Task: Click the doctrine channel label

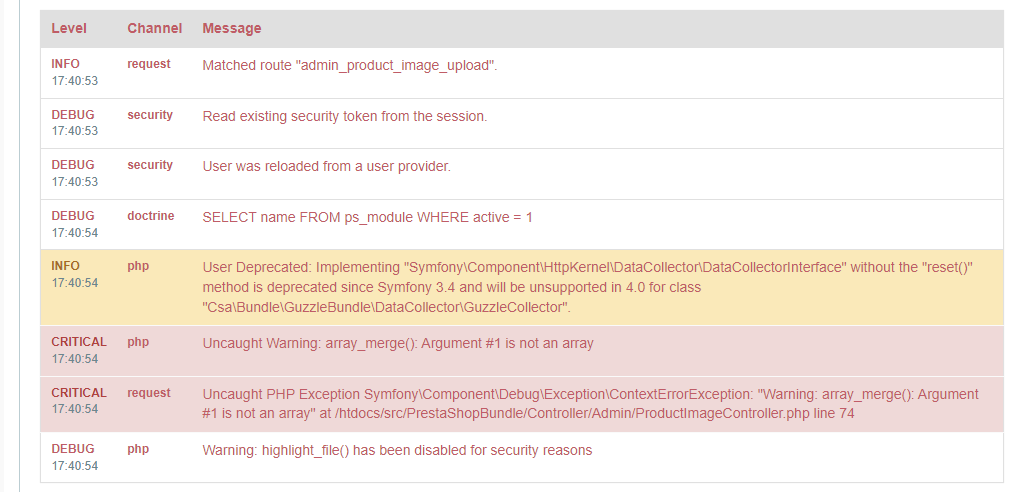Action: tap(150, 216)
